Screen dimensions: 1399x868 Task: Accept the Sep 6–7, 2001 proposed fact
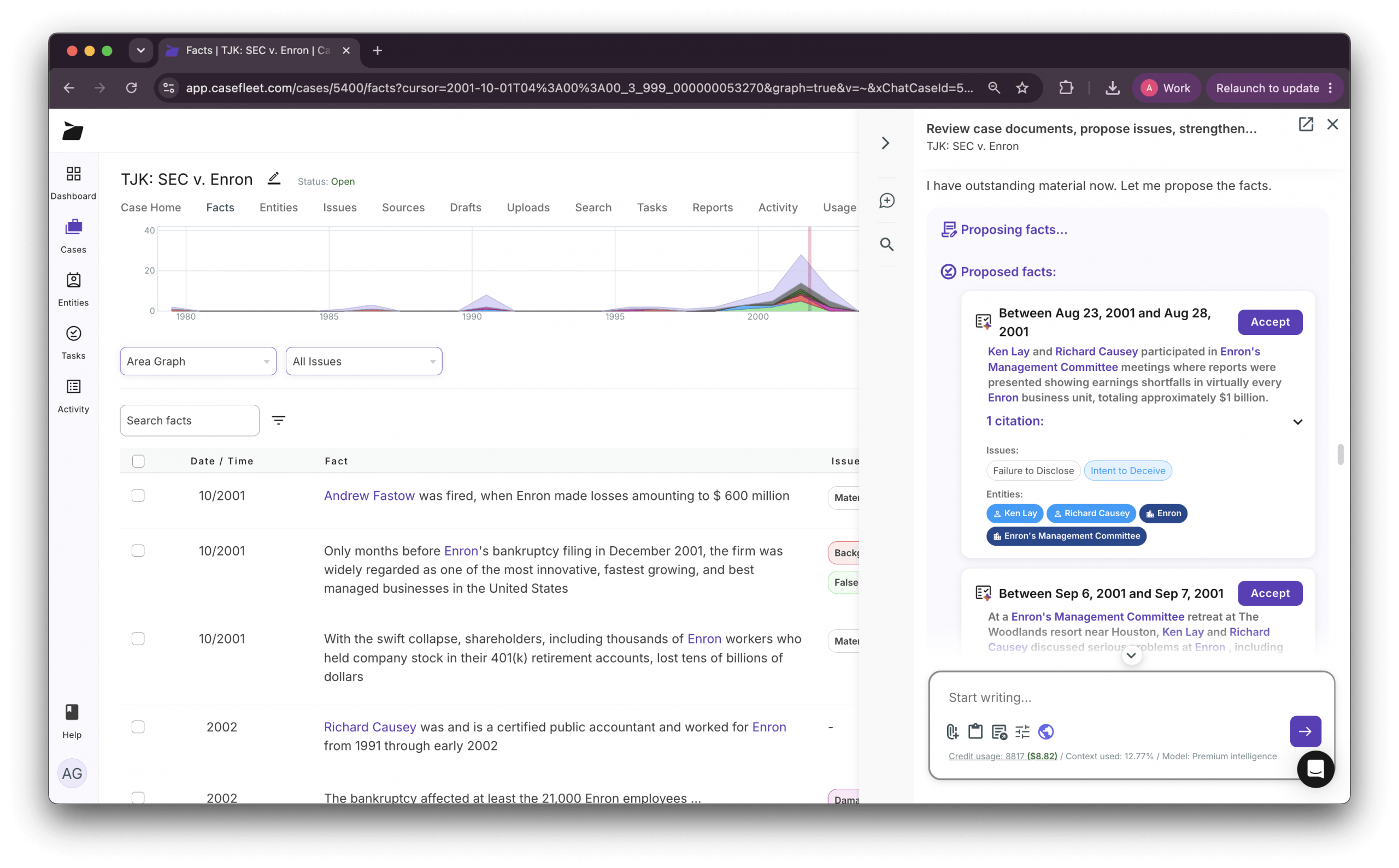[1270, 593]
